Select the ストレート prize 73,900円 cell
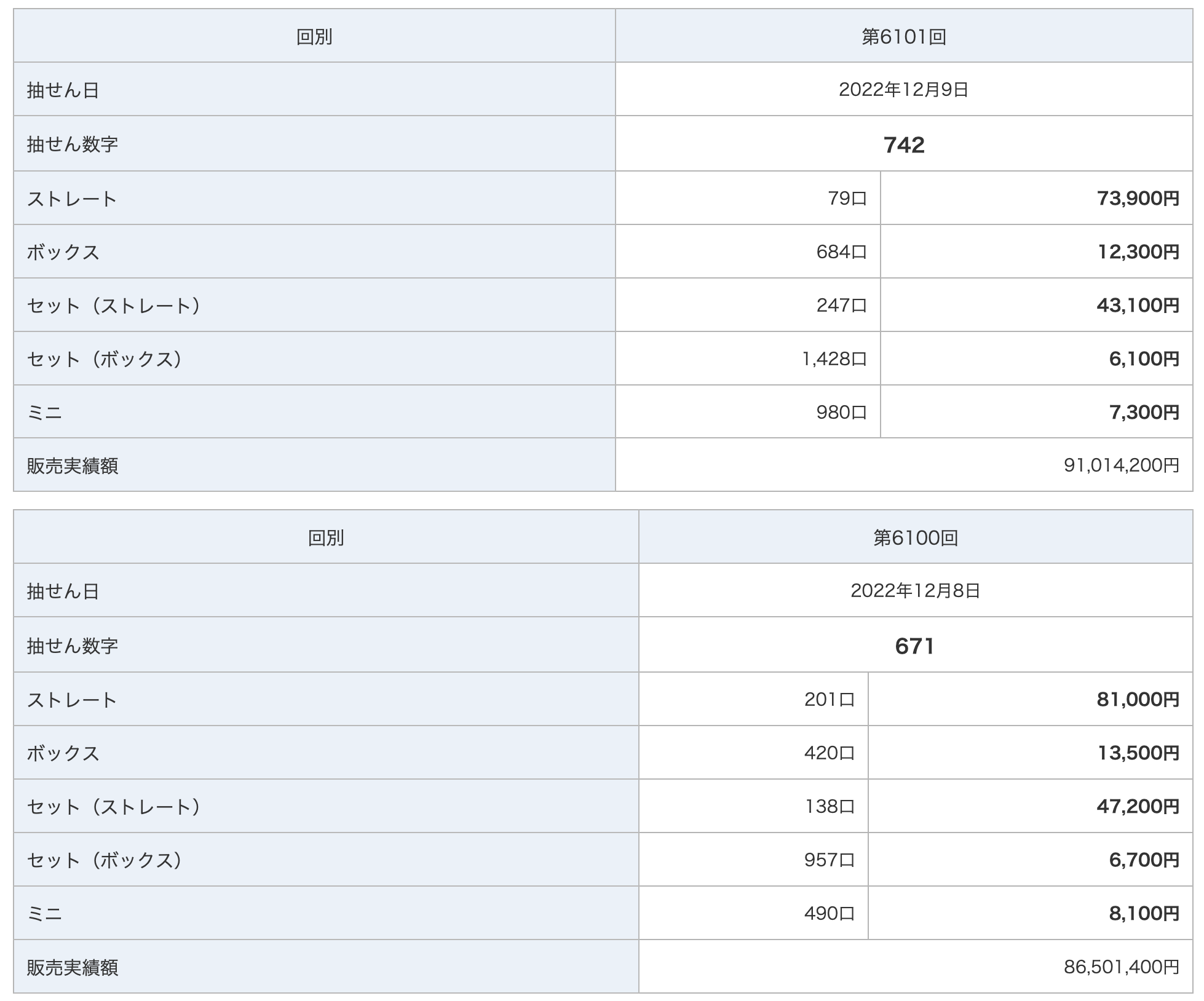 point(1037,198)
